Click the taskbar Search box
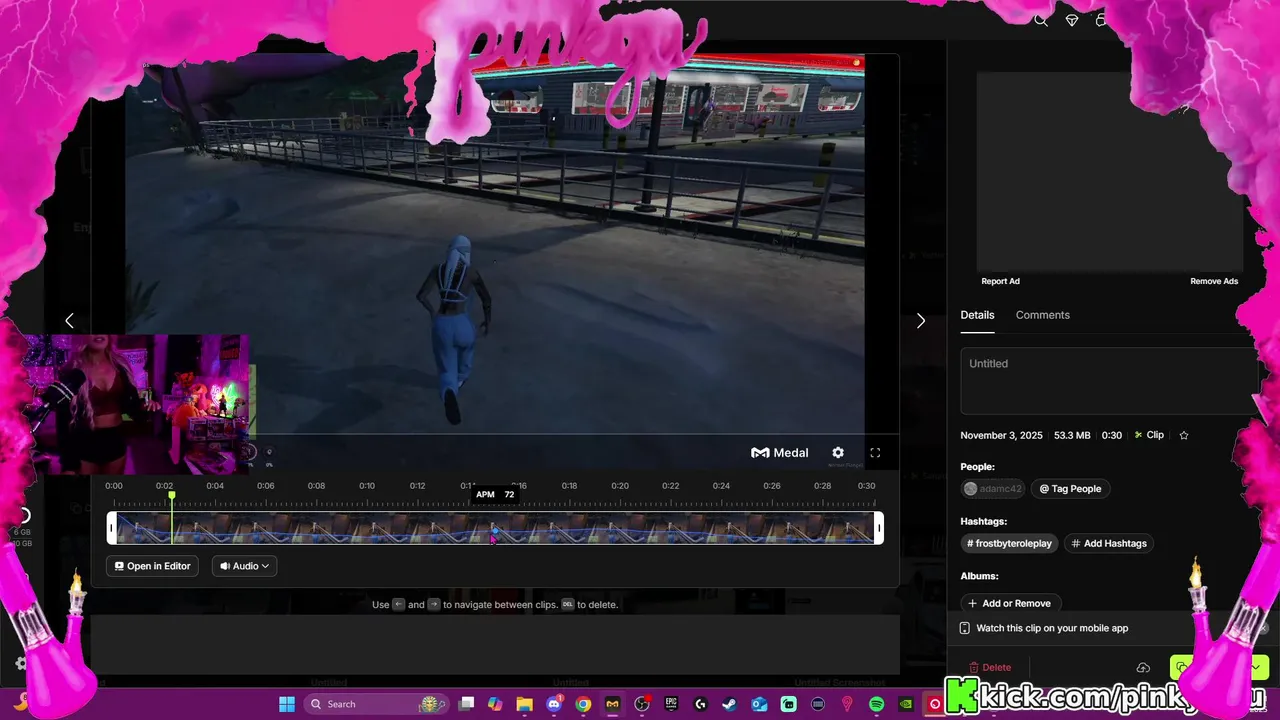This screenshot has width=1280, height=720. 375,704
